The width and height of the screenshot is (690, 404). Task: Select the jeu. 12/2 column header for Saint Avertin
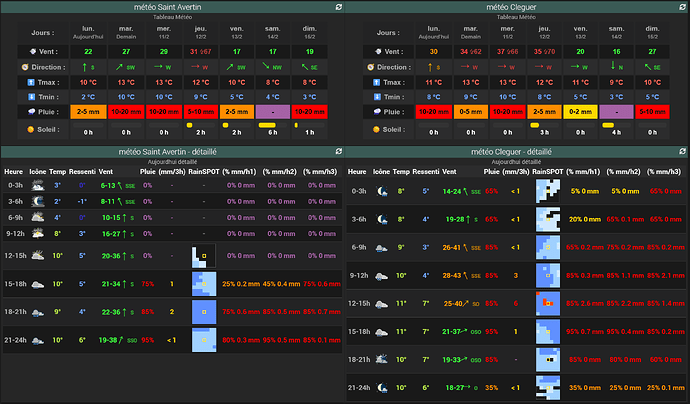pos(201,32)
